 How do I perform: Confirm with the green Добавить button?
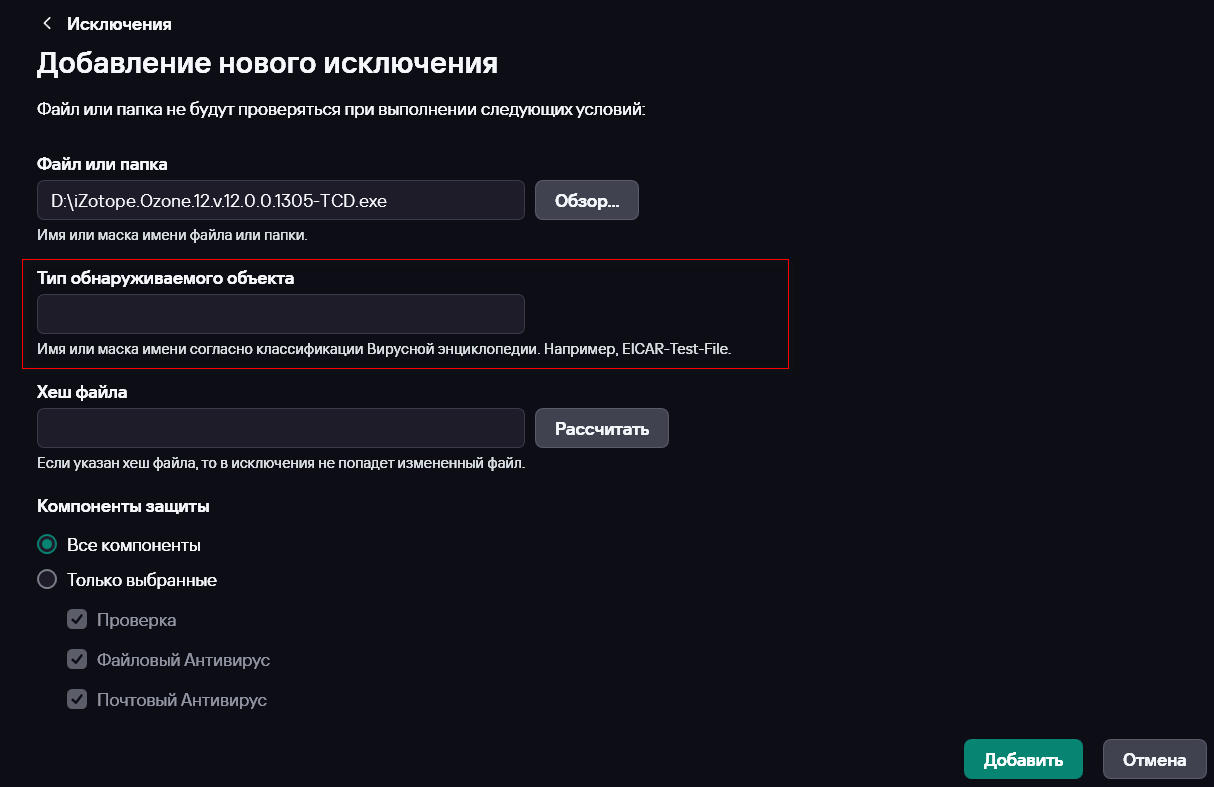(x=1022, y=759)
